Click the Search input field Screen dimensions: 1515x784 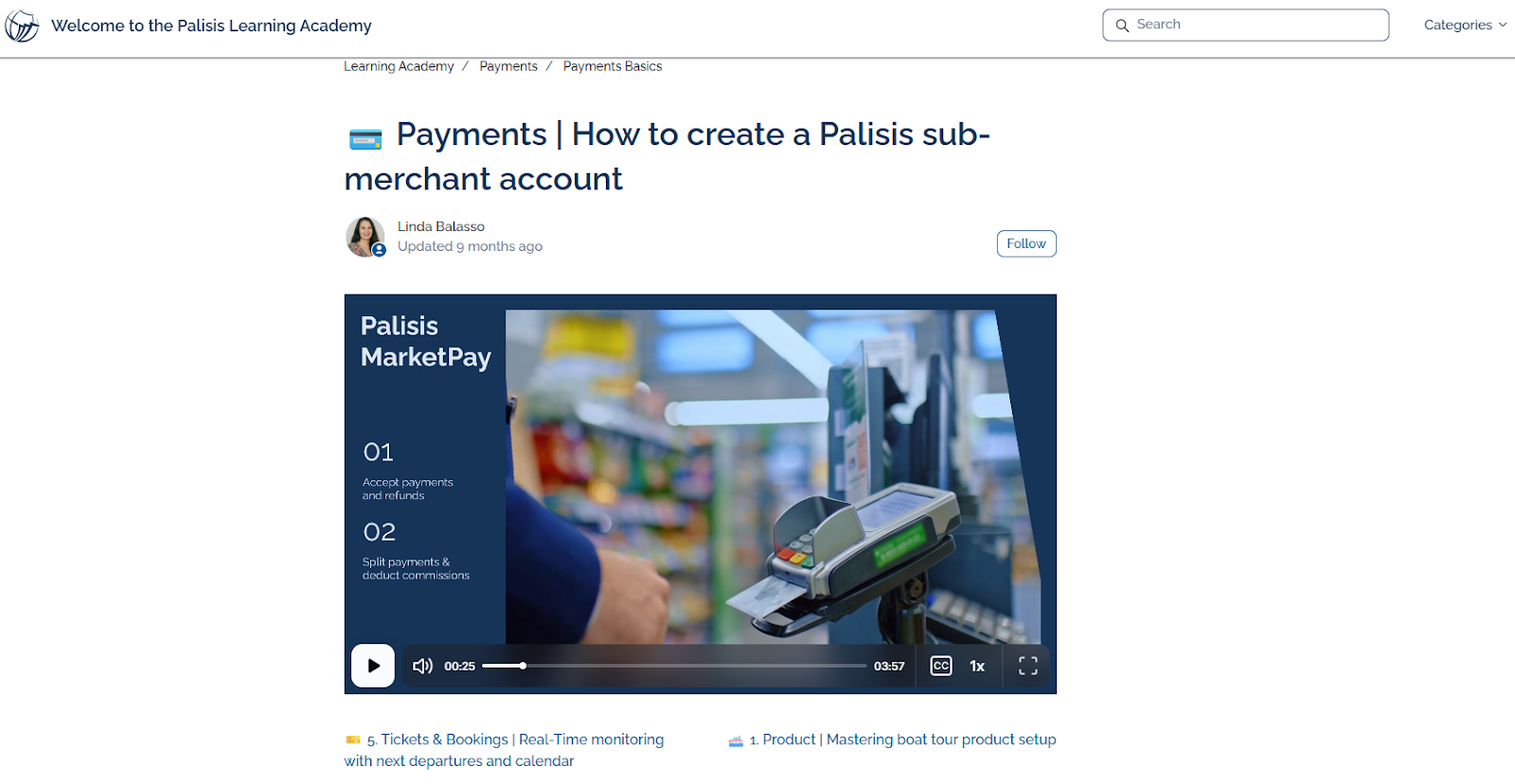point(1245,25)
